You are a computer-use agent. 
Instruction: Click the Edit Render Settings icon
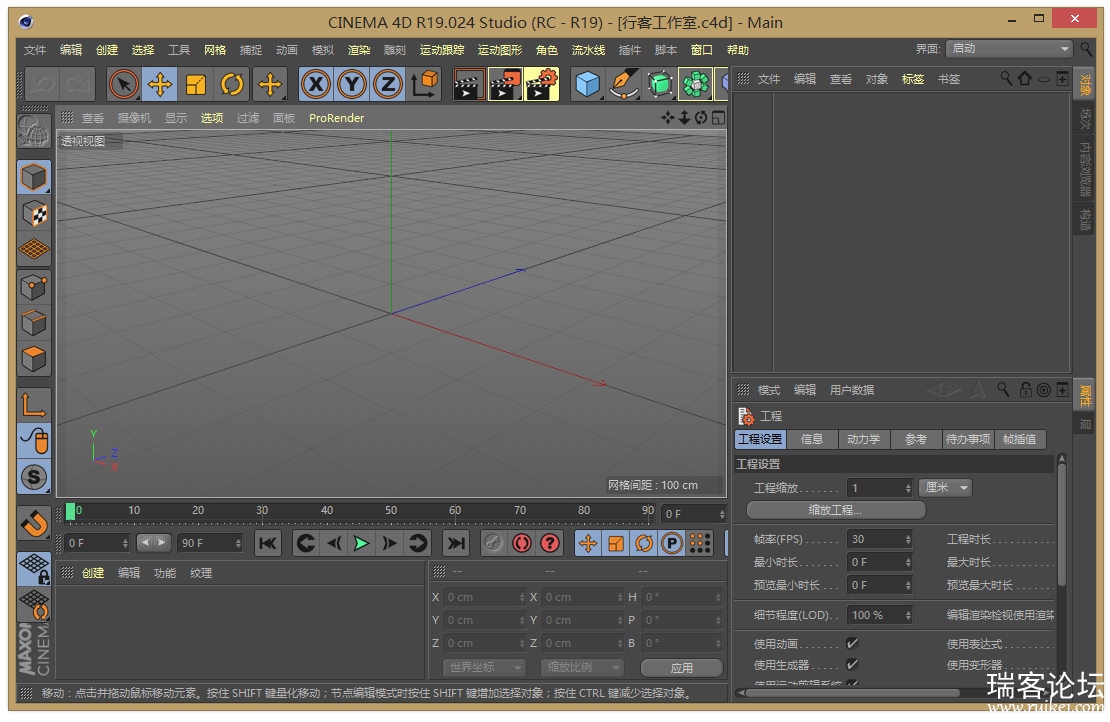[x=542, y=84]
